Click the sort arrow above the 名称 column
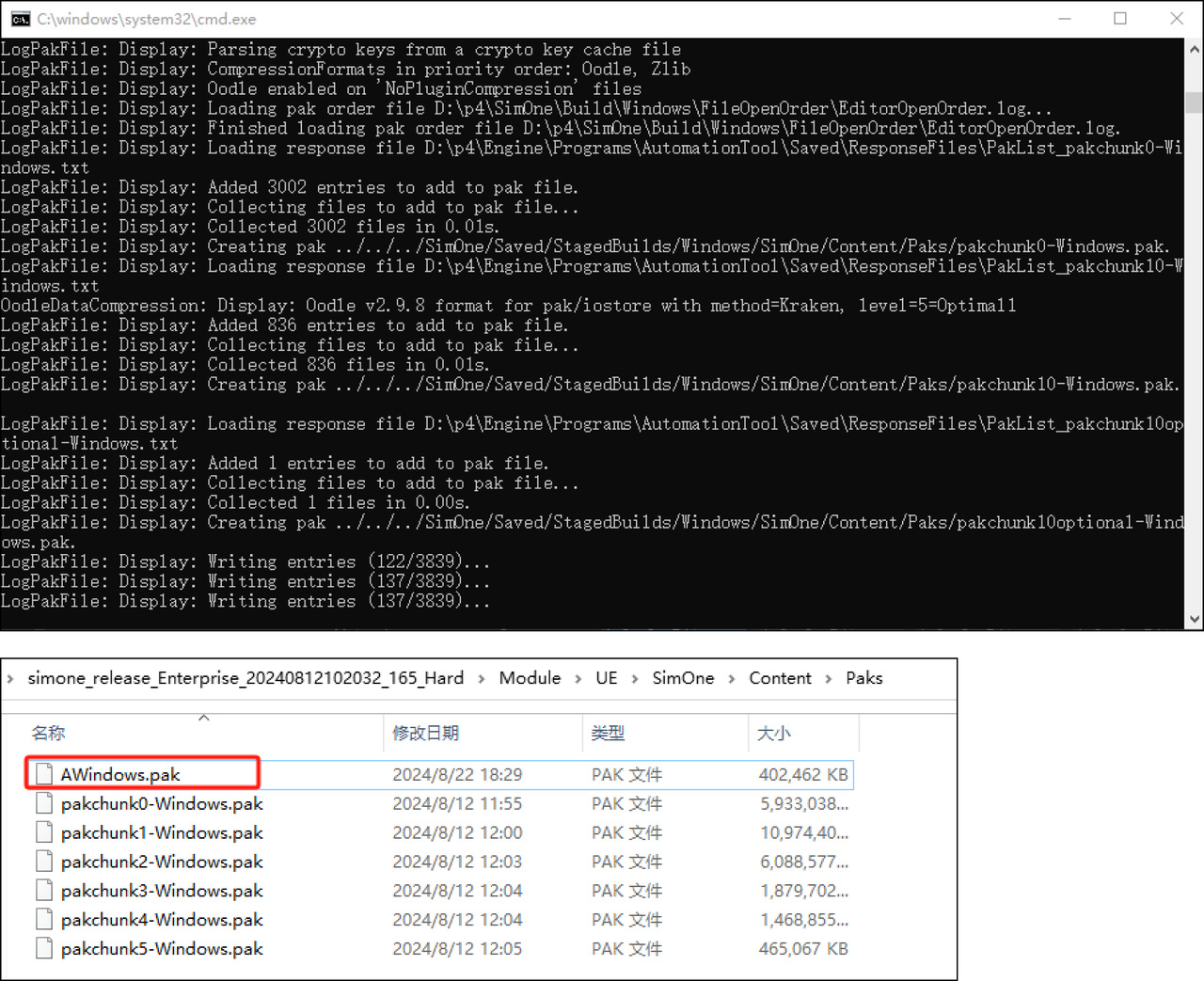 203,718
